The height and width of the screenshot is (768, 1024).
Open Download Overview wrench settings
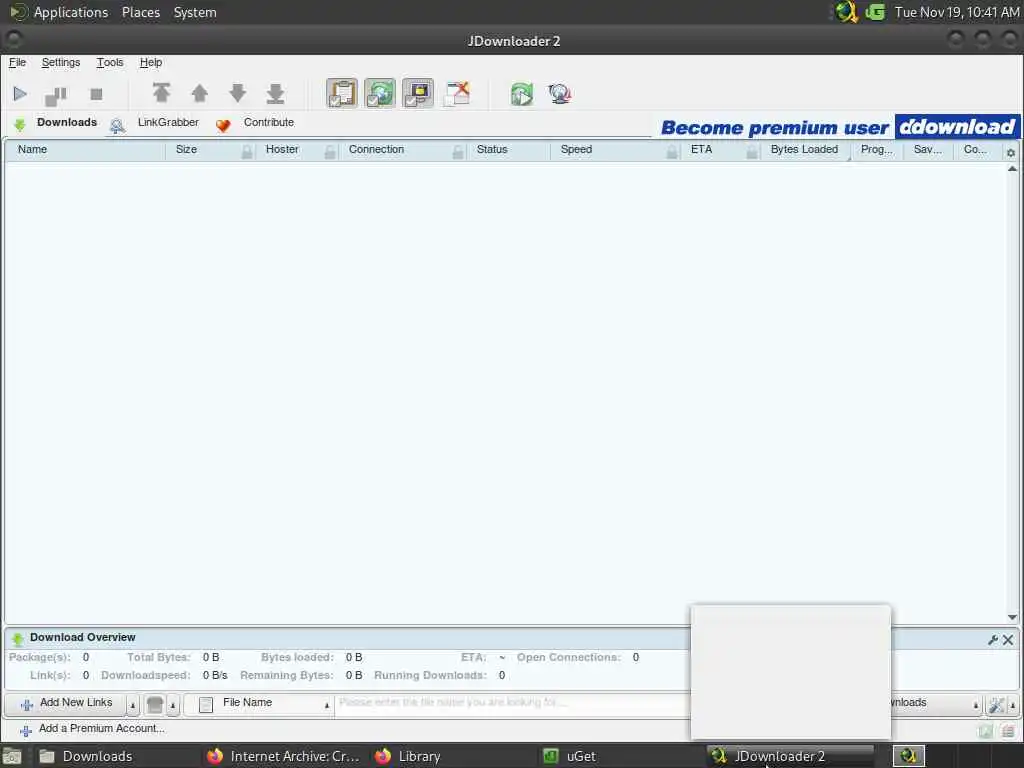(993, 640)
